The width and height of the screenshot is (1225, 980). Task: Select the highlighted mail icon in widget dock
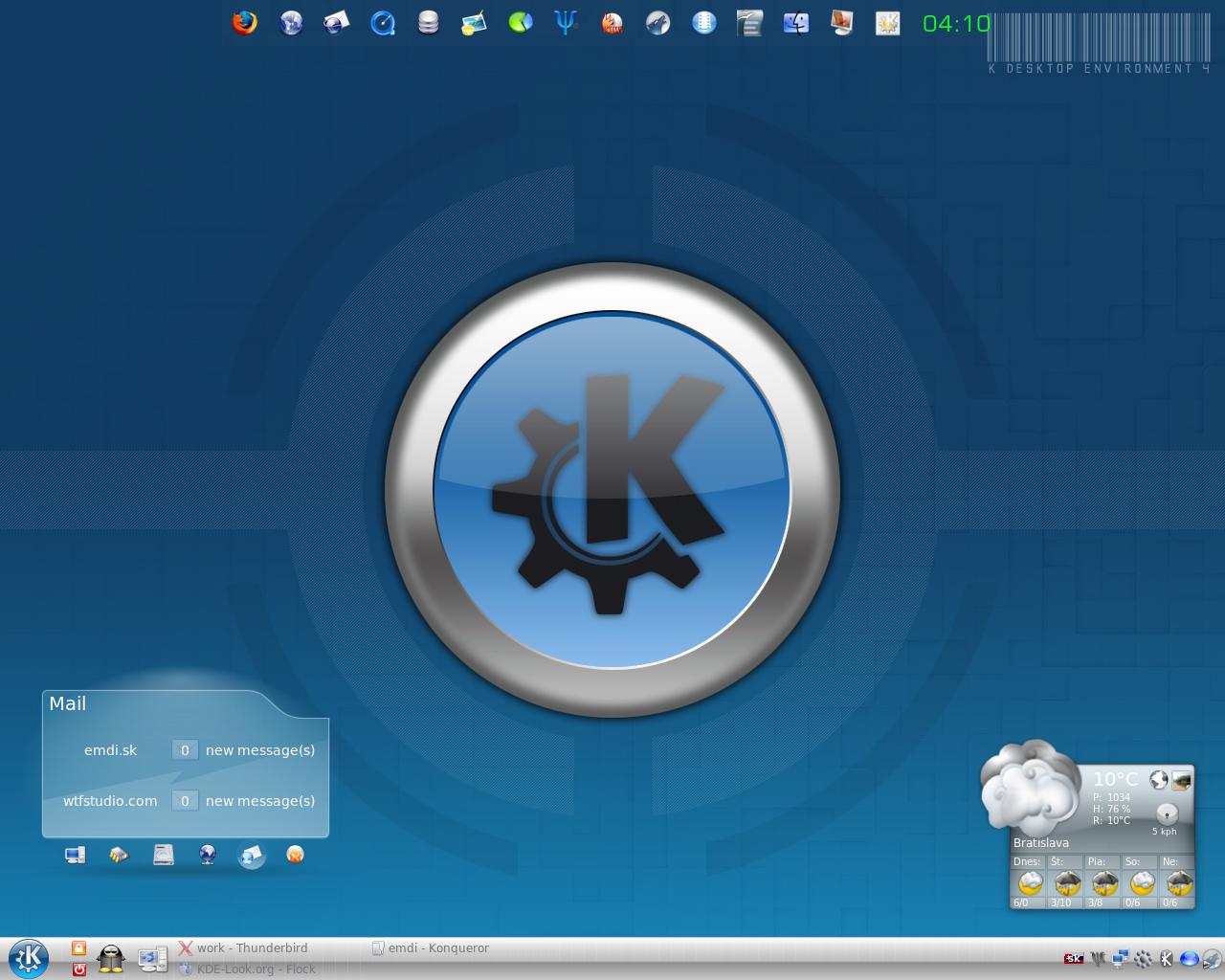[252, 856]
